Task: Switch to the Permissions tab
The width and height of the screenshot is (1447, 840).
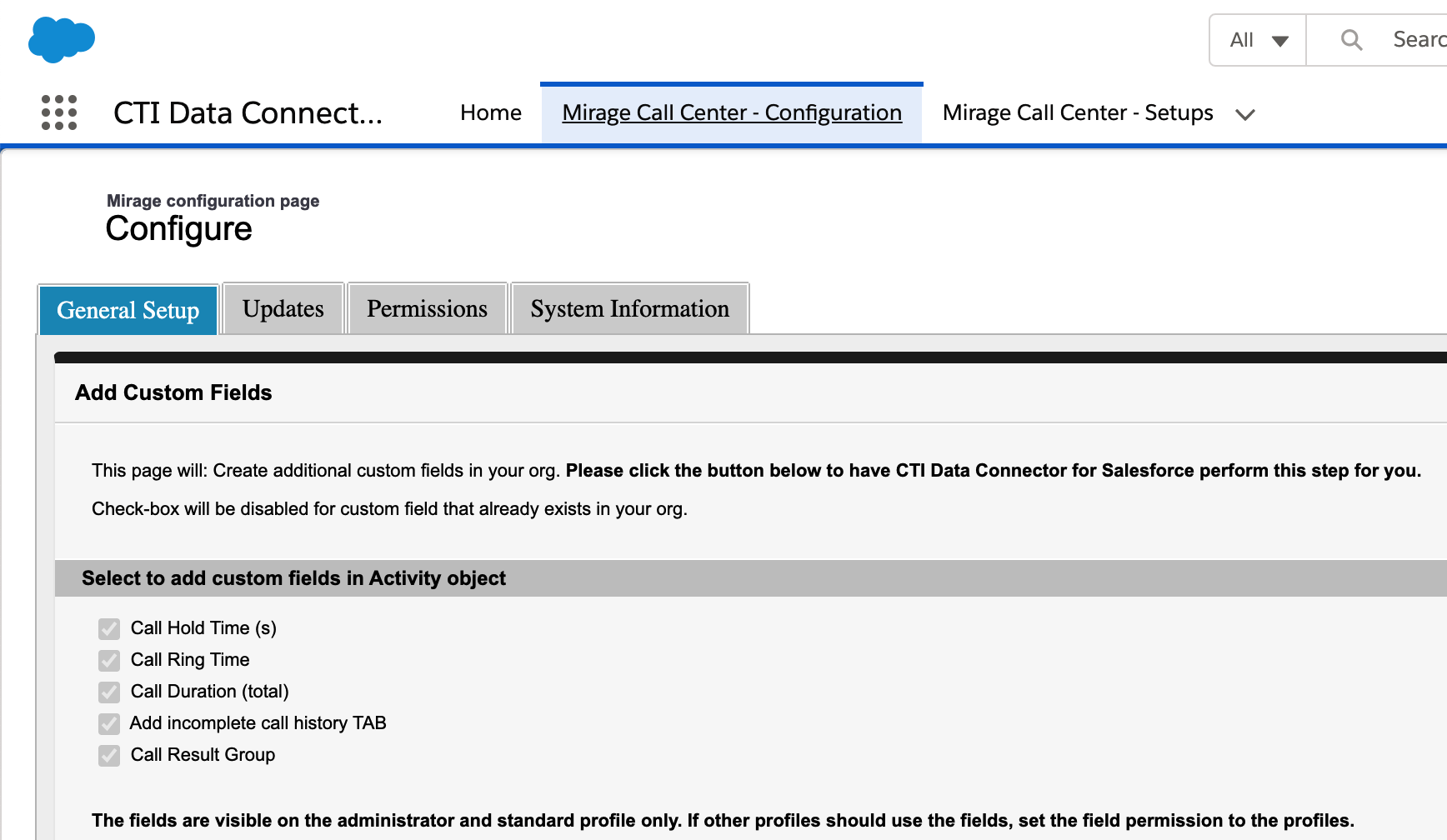Action: pos(427,308)
